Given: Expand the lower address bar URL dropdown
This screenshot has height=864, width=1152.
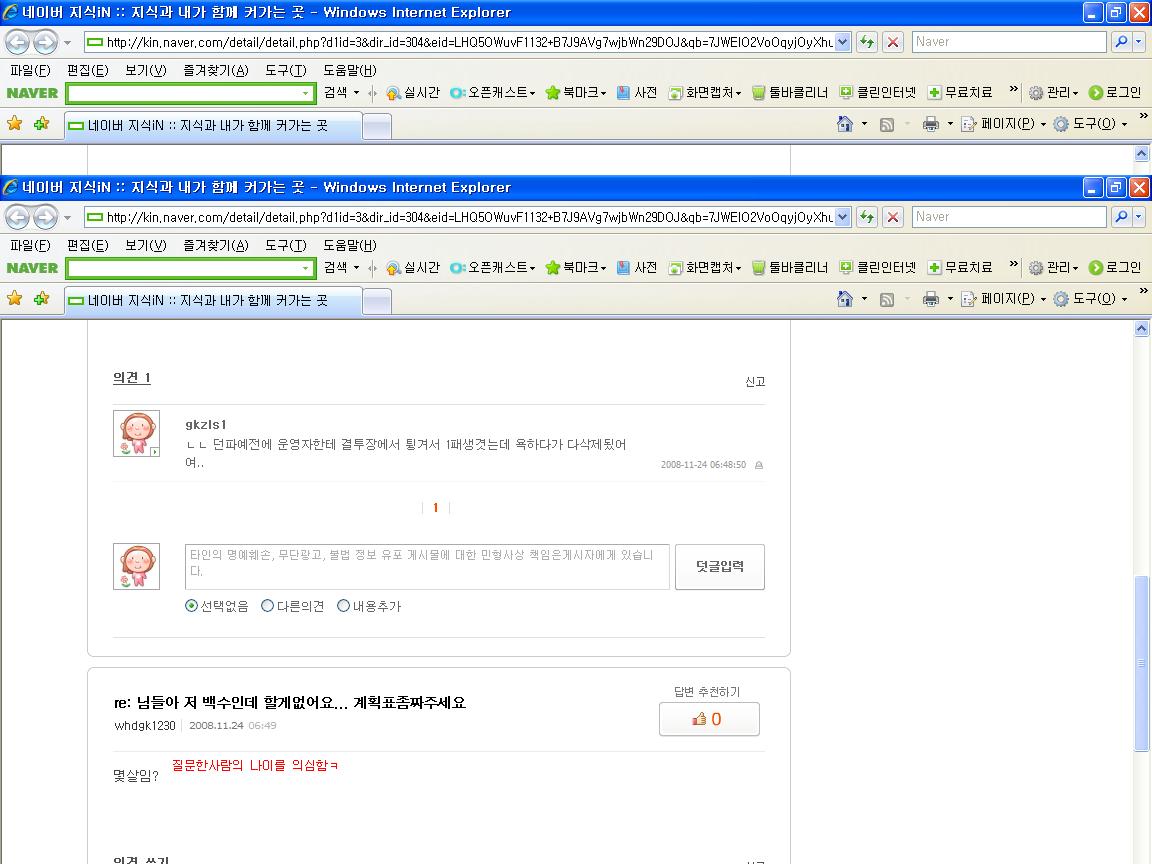Looking at the screenshot, I should tap(843, 217).
